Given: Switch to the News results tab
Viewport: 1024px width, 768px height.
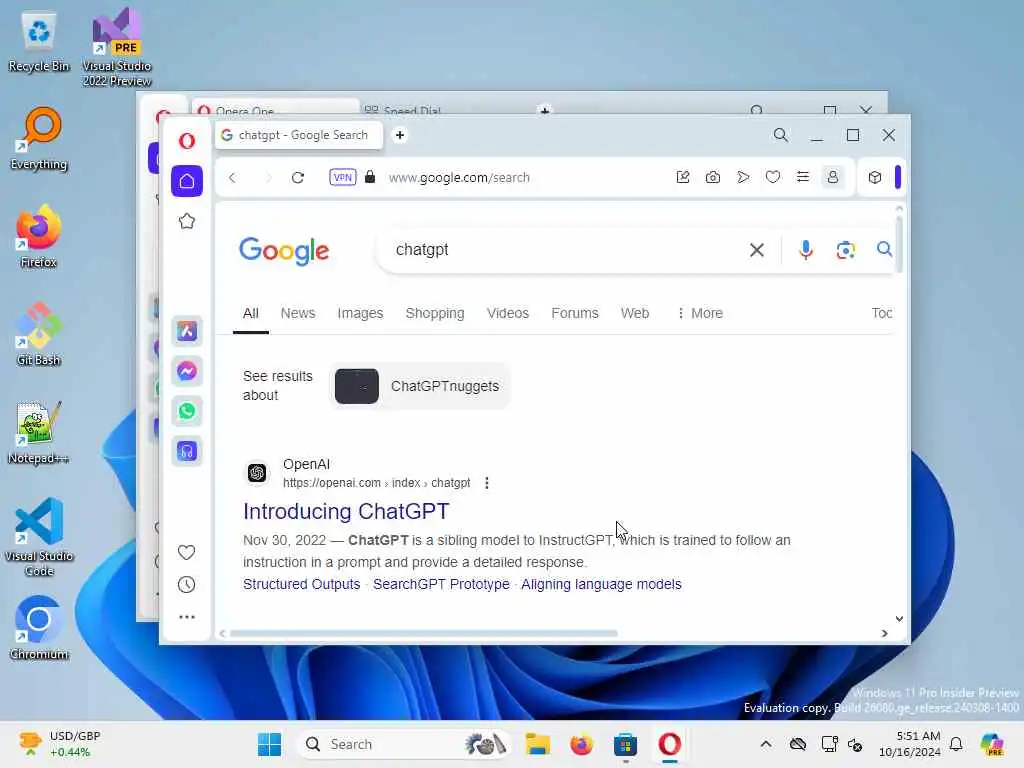Looking at the screenshot, I should [298, 313].
